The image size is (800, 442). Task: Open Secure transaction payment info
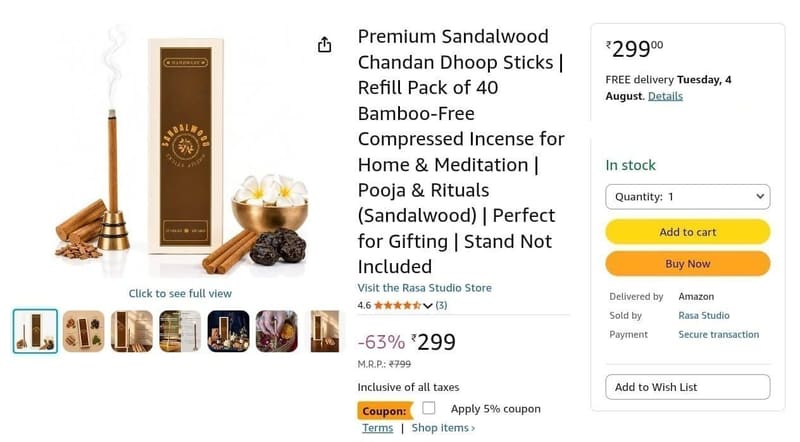tap(718, 334)
